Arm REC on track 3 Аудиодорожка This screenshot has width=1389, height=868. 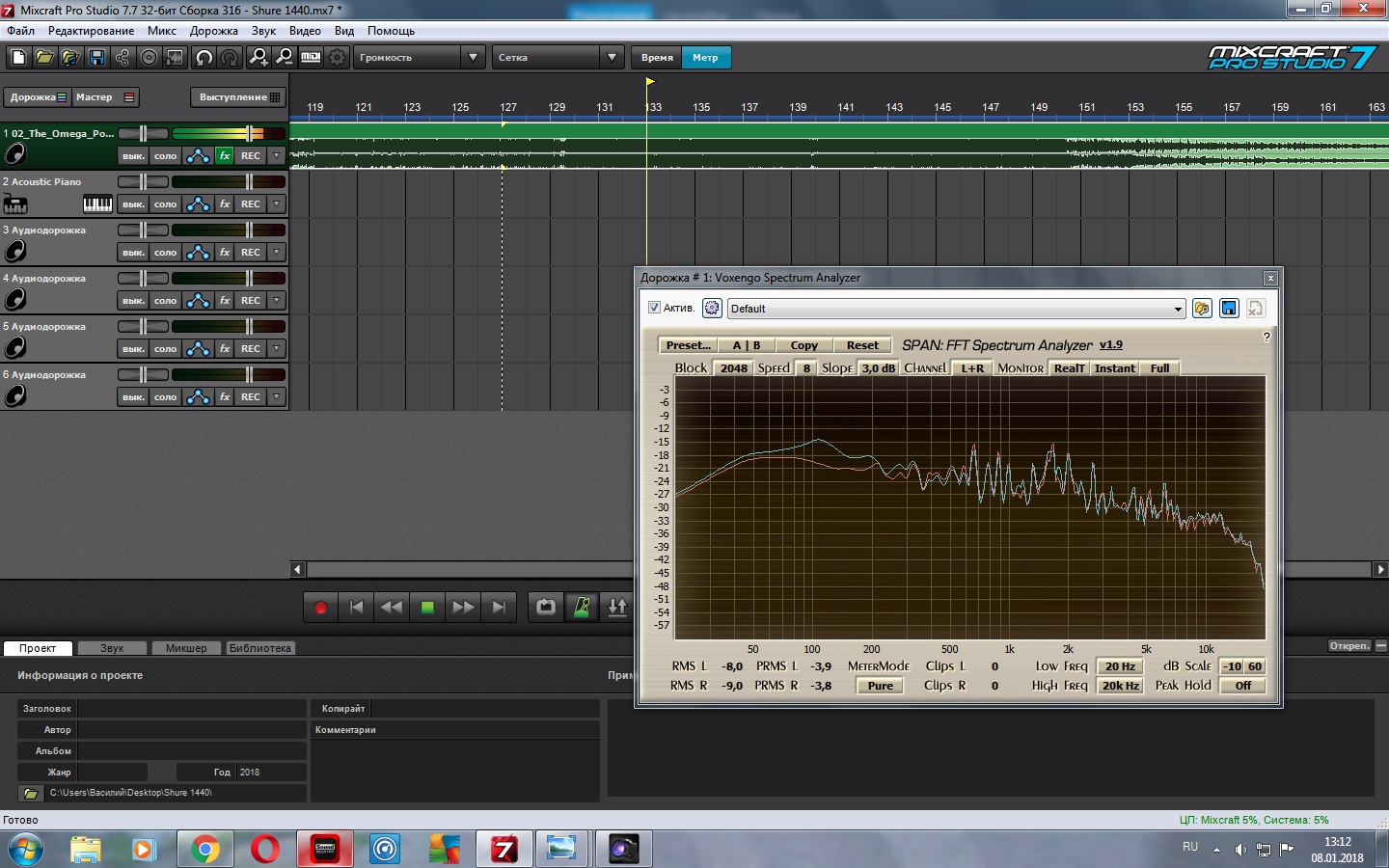pyautogui.click(x=251, y=253)
